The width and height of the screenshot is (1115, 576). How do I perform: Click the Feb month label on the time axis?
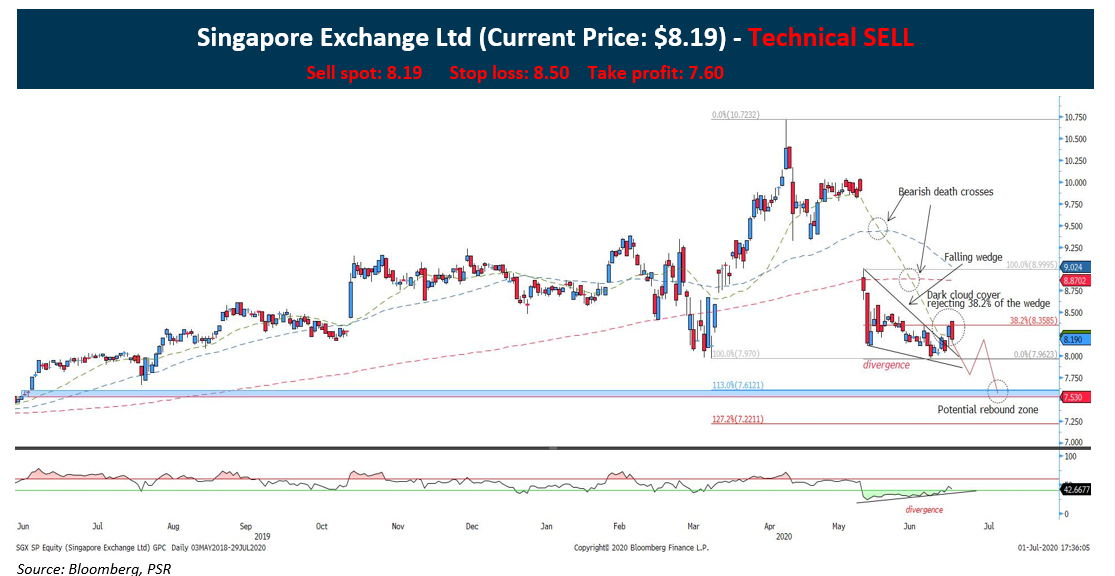pos(619,527)
